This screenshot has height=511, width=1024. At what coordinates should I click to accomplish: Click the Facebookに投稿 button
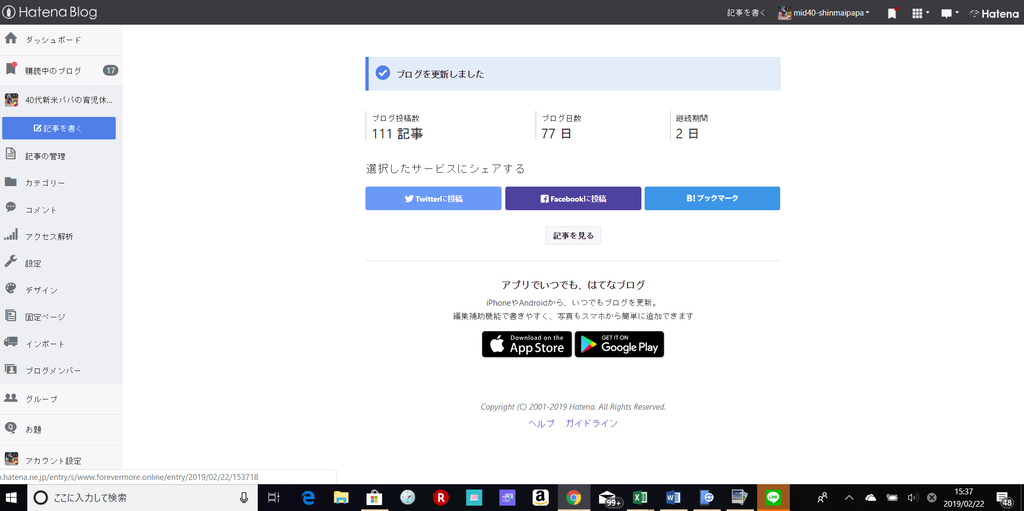pos(573,199)
